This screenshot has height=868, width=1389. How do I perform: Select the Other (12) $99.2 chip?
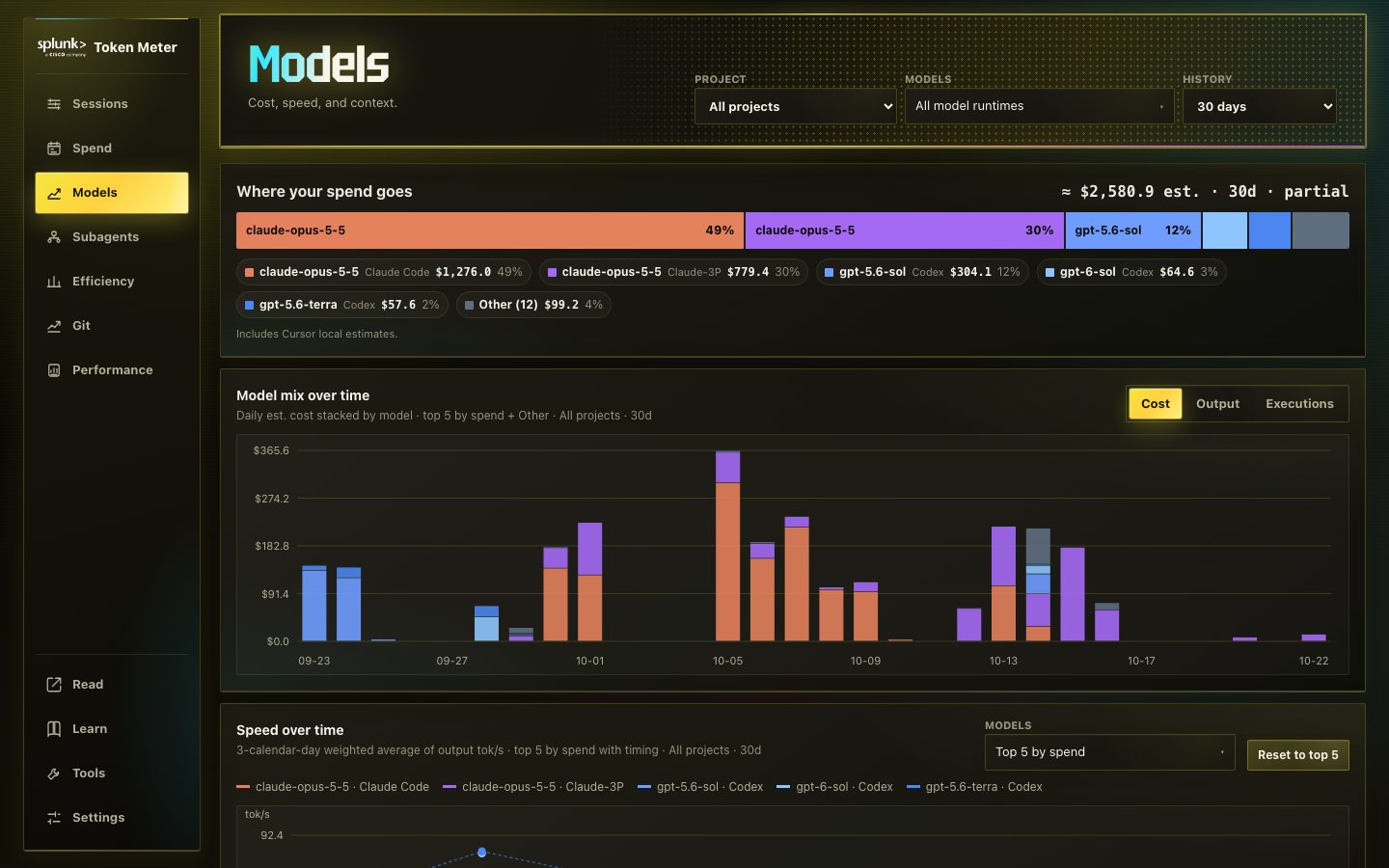[x=533, y=305]
